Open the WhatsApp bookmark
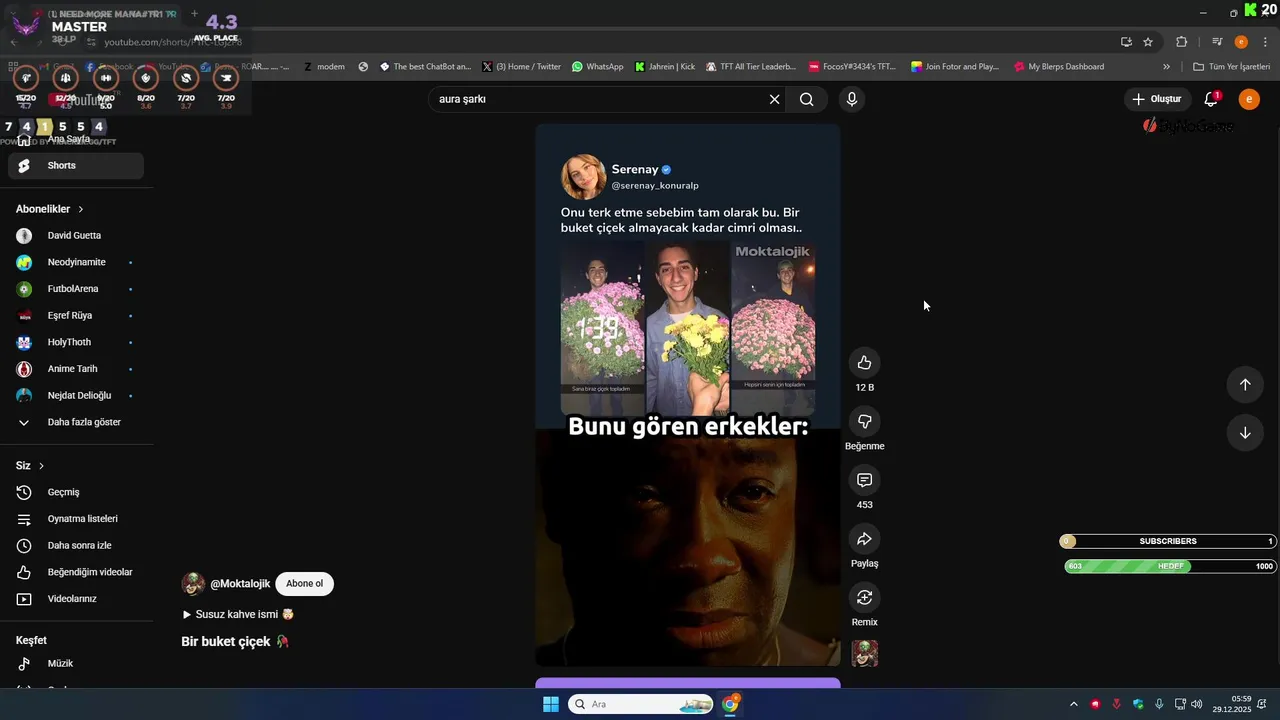This screenshot has height=720, width=1280. (x=598, y=67)
